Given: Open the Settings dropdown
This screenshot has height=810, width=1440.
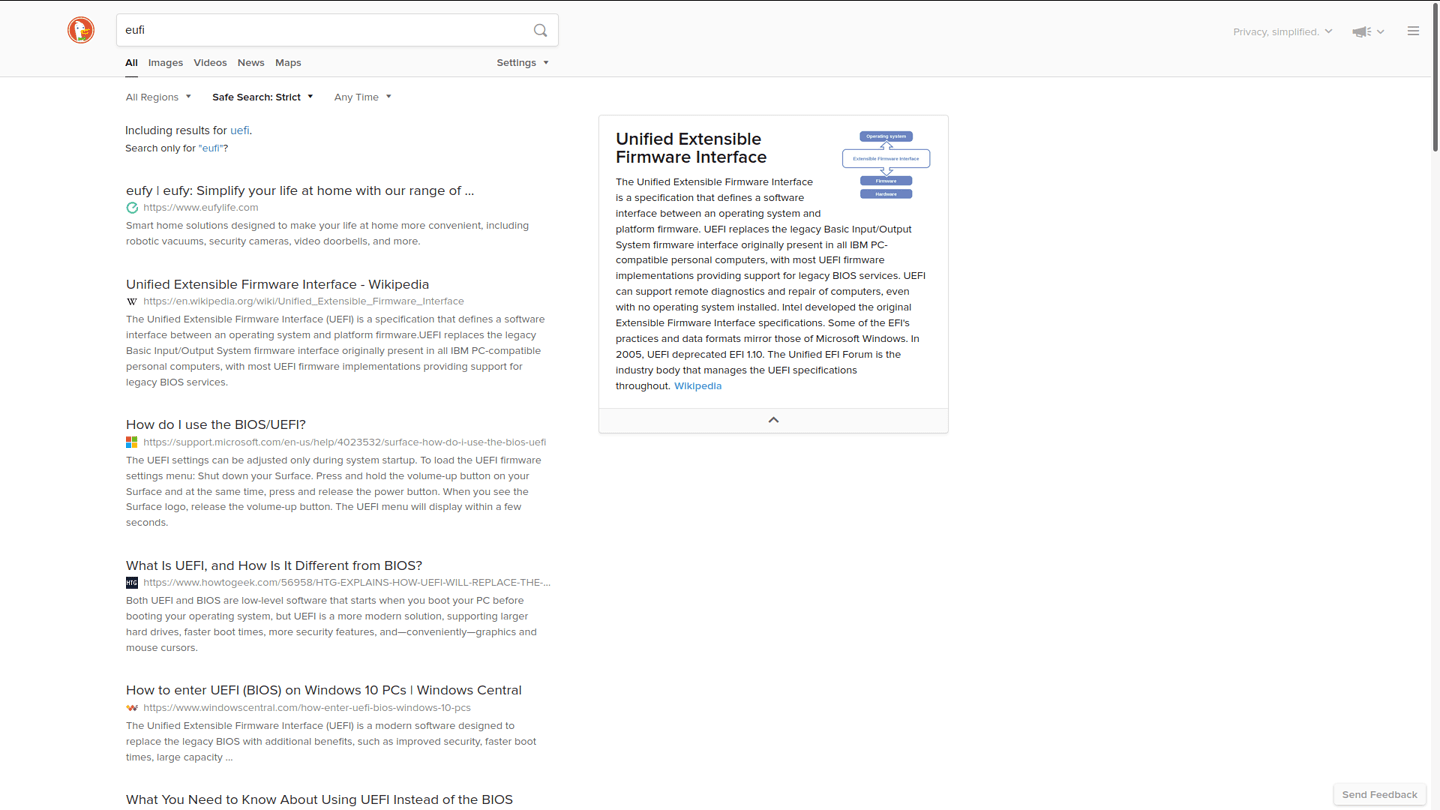Looking at the screenshot, I should [522, 63].
